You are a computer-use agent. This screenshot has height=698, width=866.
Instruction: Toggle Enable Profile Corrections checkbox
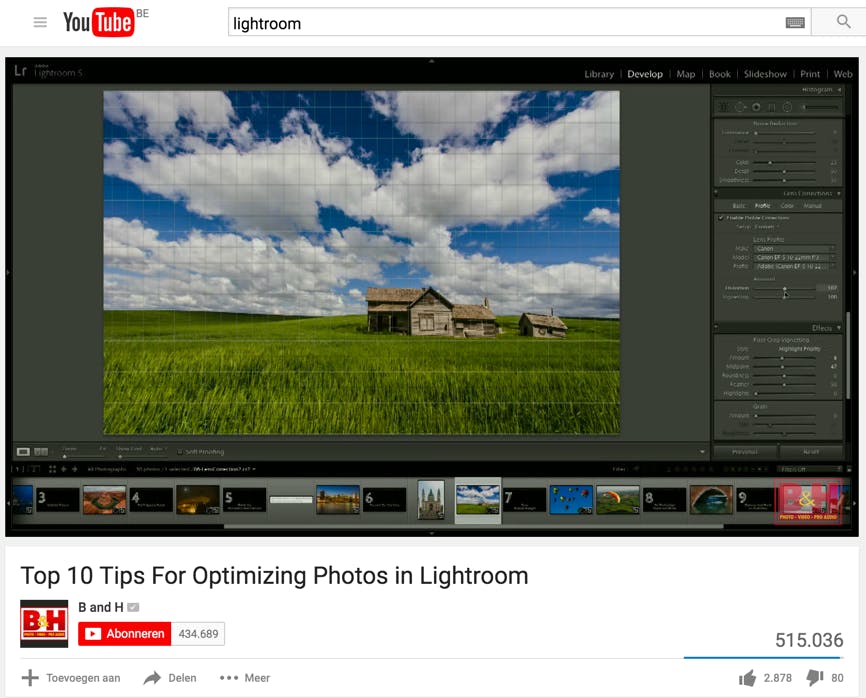pos(721,218)
